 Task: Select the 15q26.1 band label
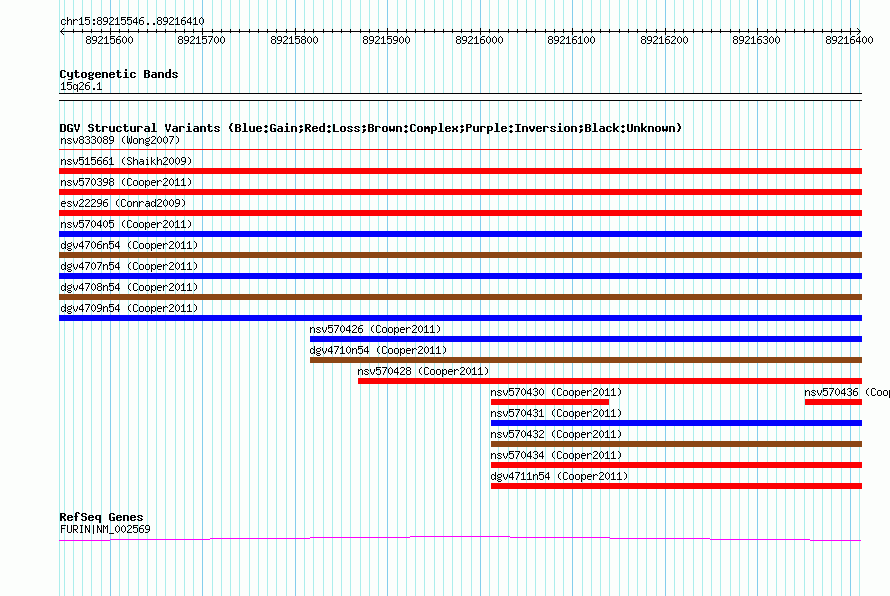(x=81, y=86)
